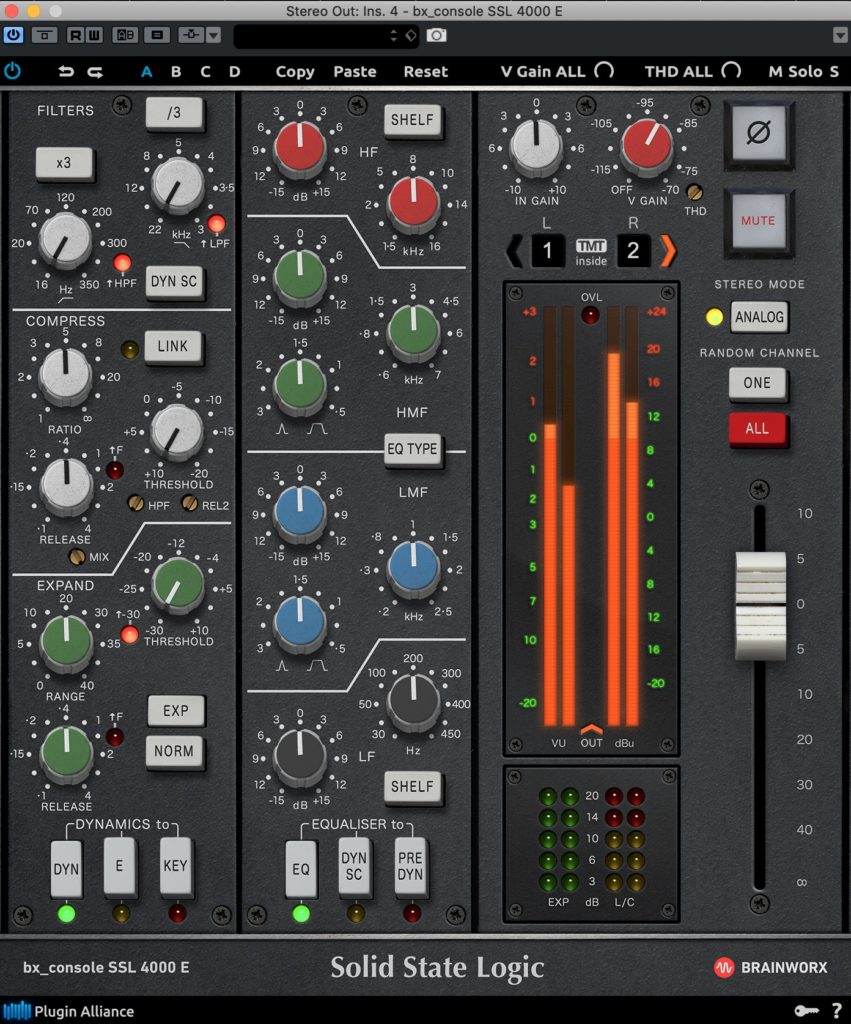Select settings bank A
The image size is (851, 1024).
coord(146,71)
